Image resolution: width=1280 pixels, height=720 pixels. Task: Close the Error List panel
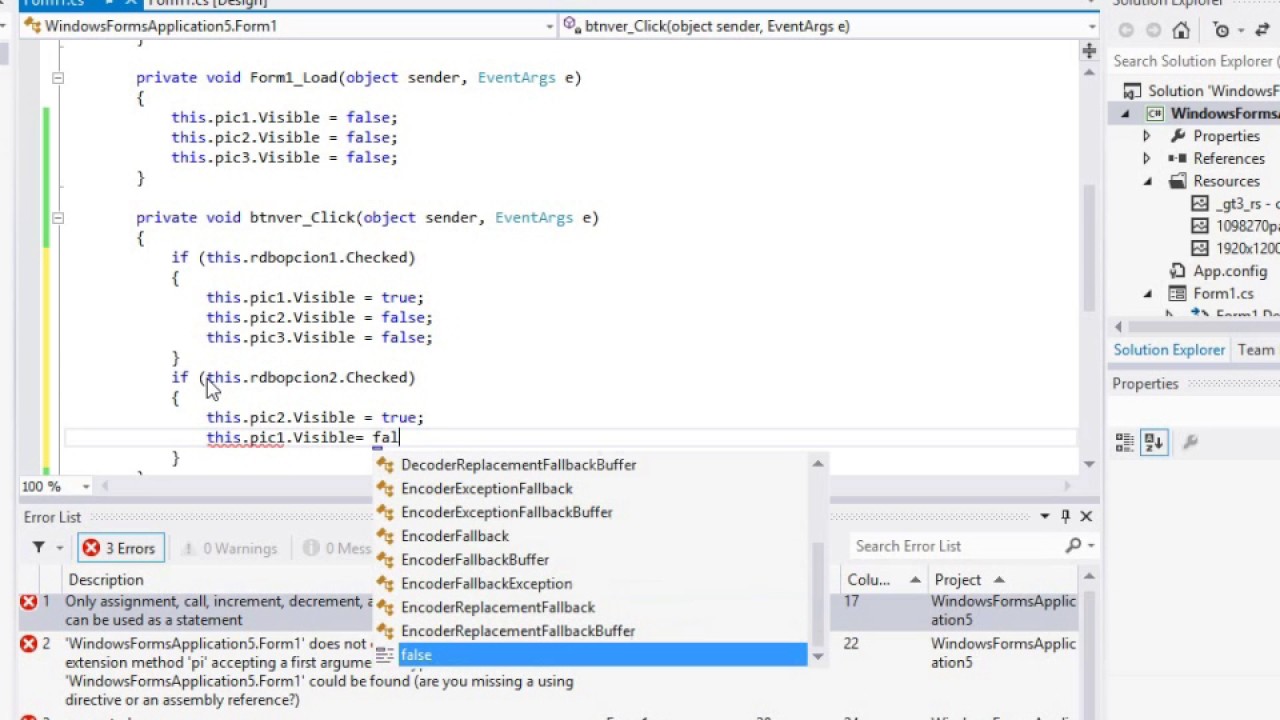point(1086,516)
